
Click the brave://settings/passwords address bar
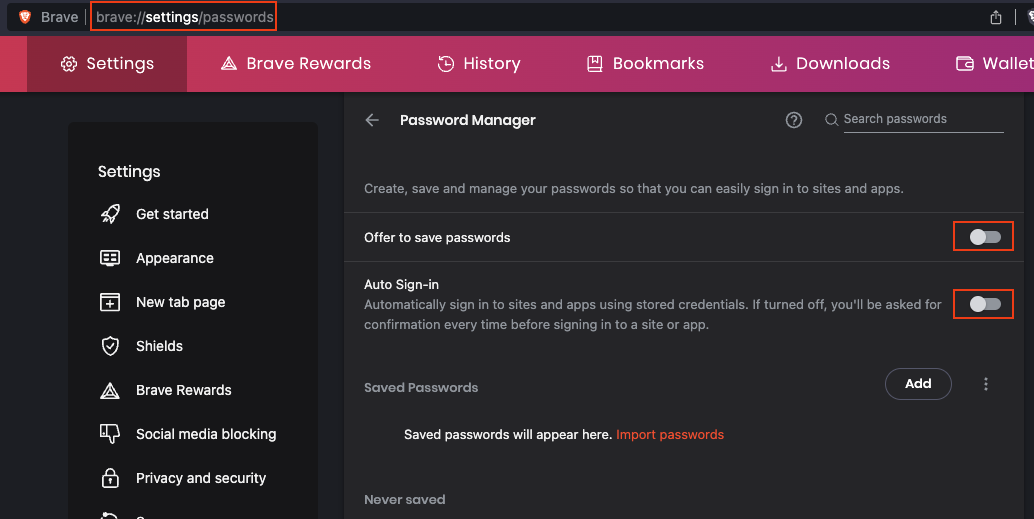click(x=185, y=17)
